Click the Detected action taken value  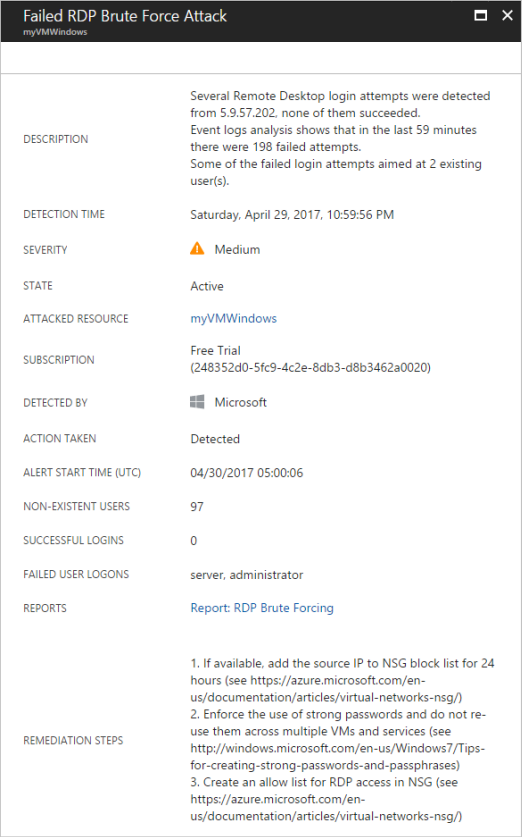(215, 439)
